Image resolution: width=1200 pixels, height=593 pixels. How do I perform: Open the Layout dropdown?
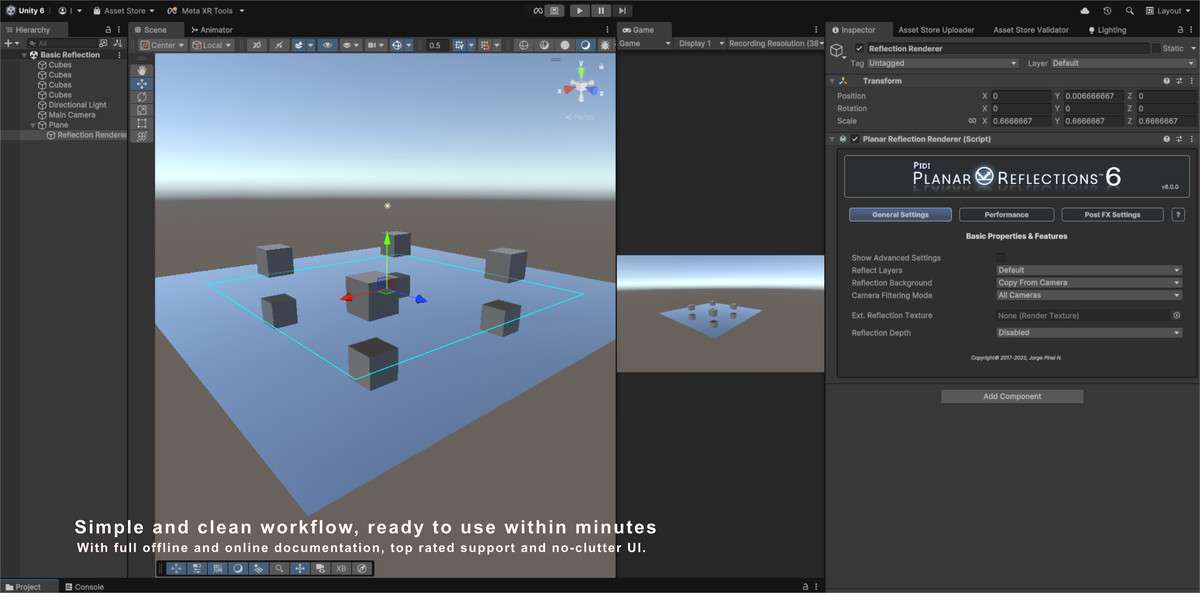(x=1169, y=10)
